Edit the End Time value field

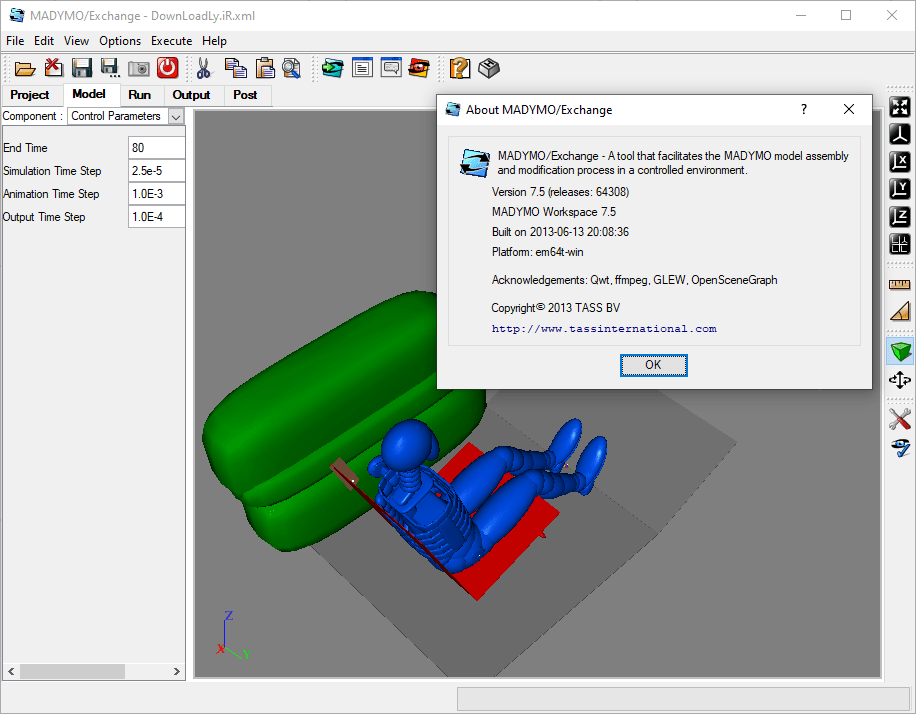[156, 147]
